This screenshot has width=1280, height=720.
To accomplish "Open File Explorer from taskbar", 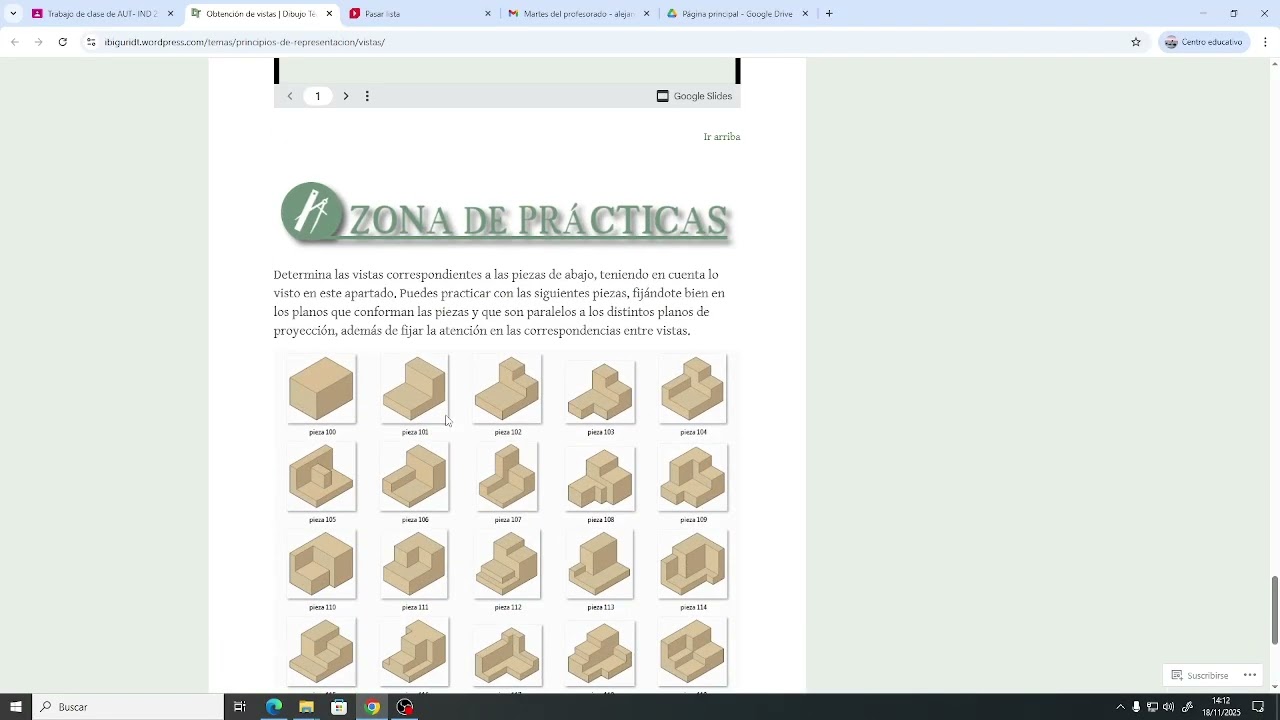I will [x=306, y=707].
